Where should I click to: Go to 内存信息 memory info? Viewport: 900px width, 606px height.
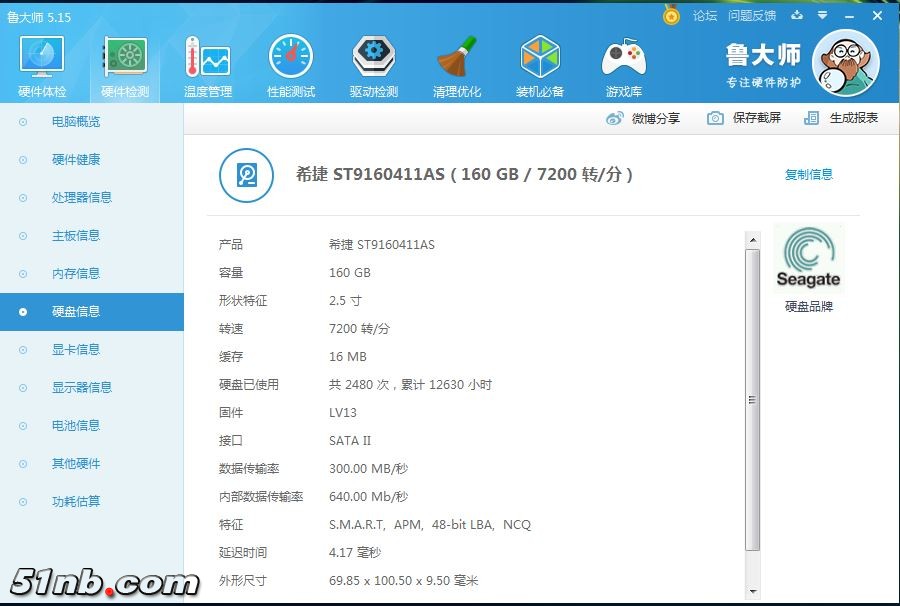pyautogui.click(x=76, y=274)
